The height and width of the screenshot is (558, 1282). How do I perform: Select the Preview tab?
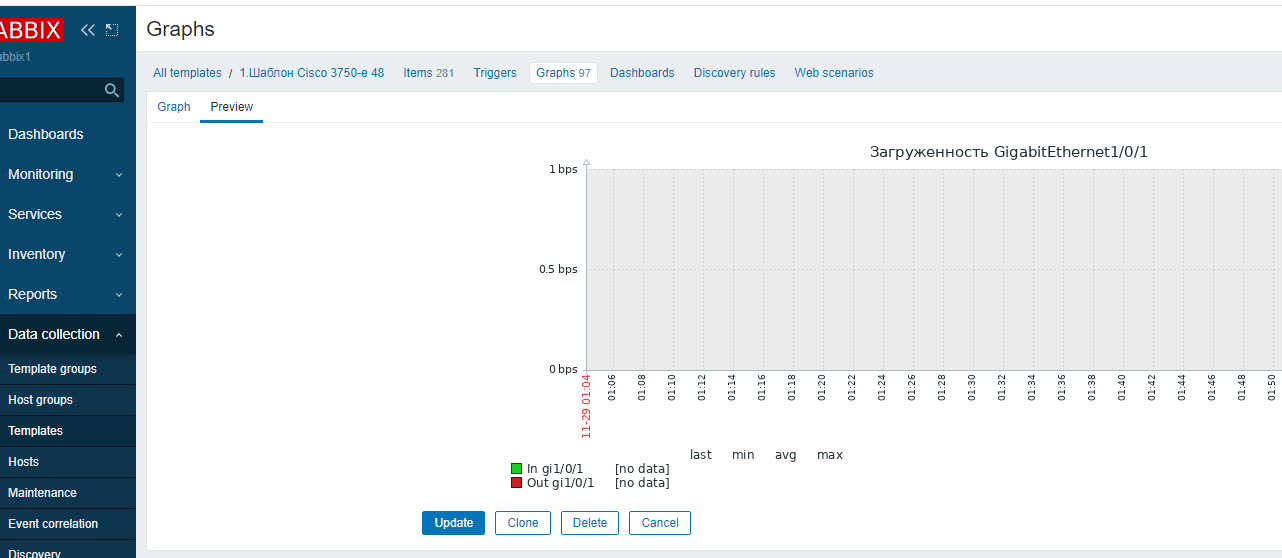tap(232, 107)
